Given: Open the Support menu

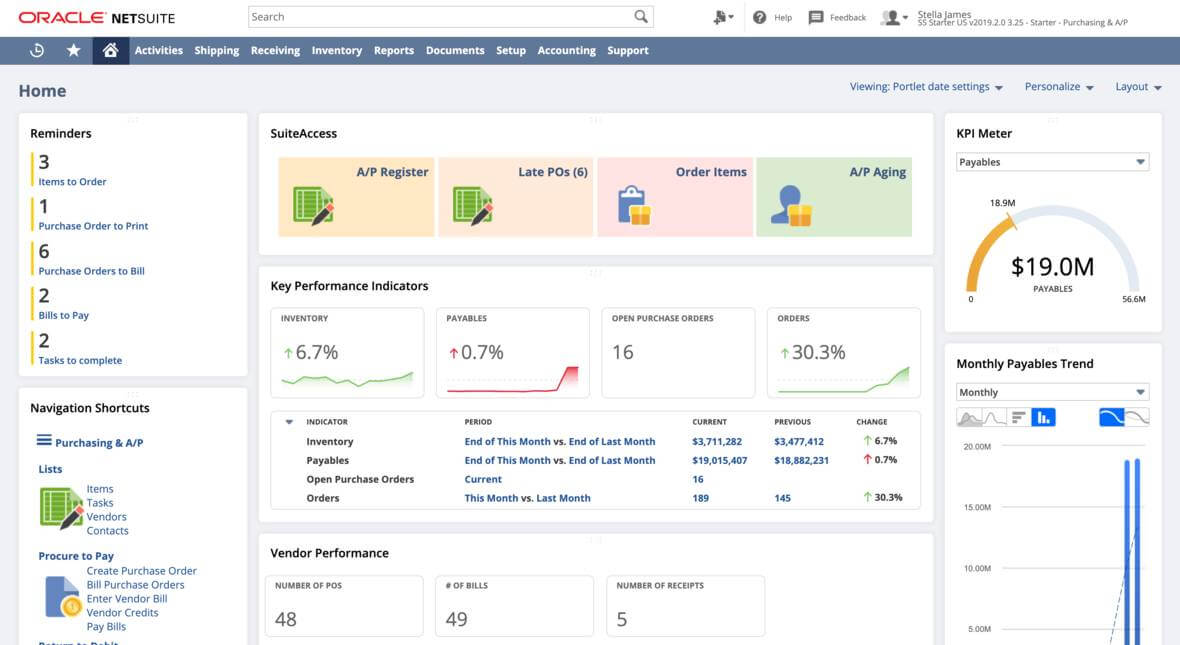Looking at the screenshot, I should pyautogui.click(x=628, y=50).
